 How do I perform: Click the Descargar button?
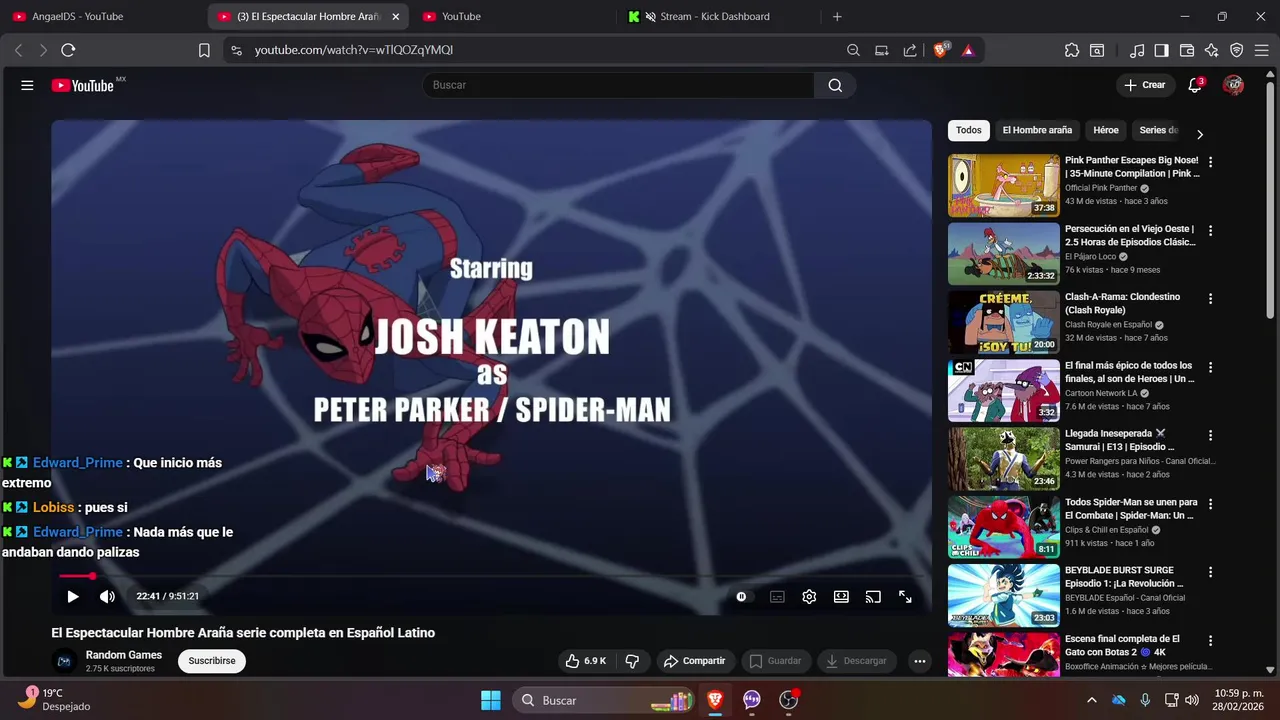pos(856,661)
